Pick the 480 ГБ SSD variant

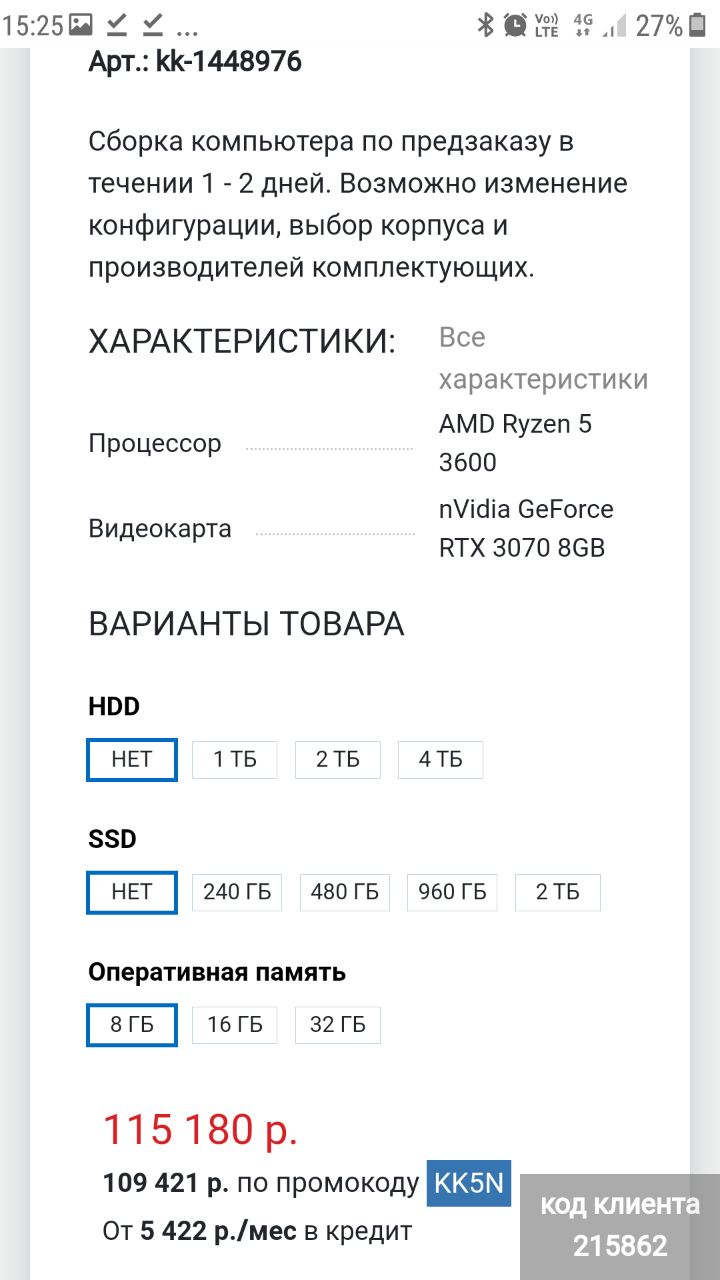(345, 893)
